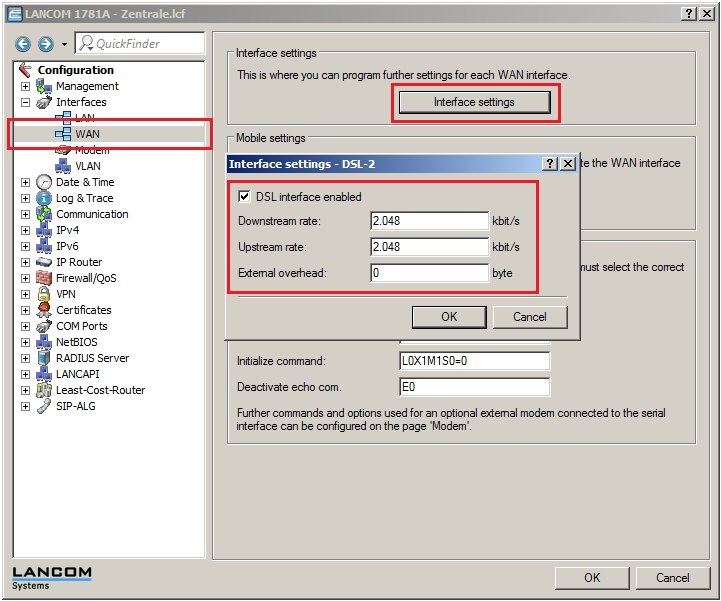Open the navigation history dropdown arrow
The width and height of the screenshot is (721, 601).
pos(64,44)
